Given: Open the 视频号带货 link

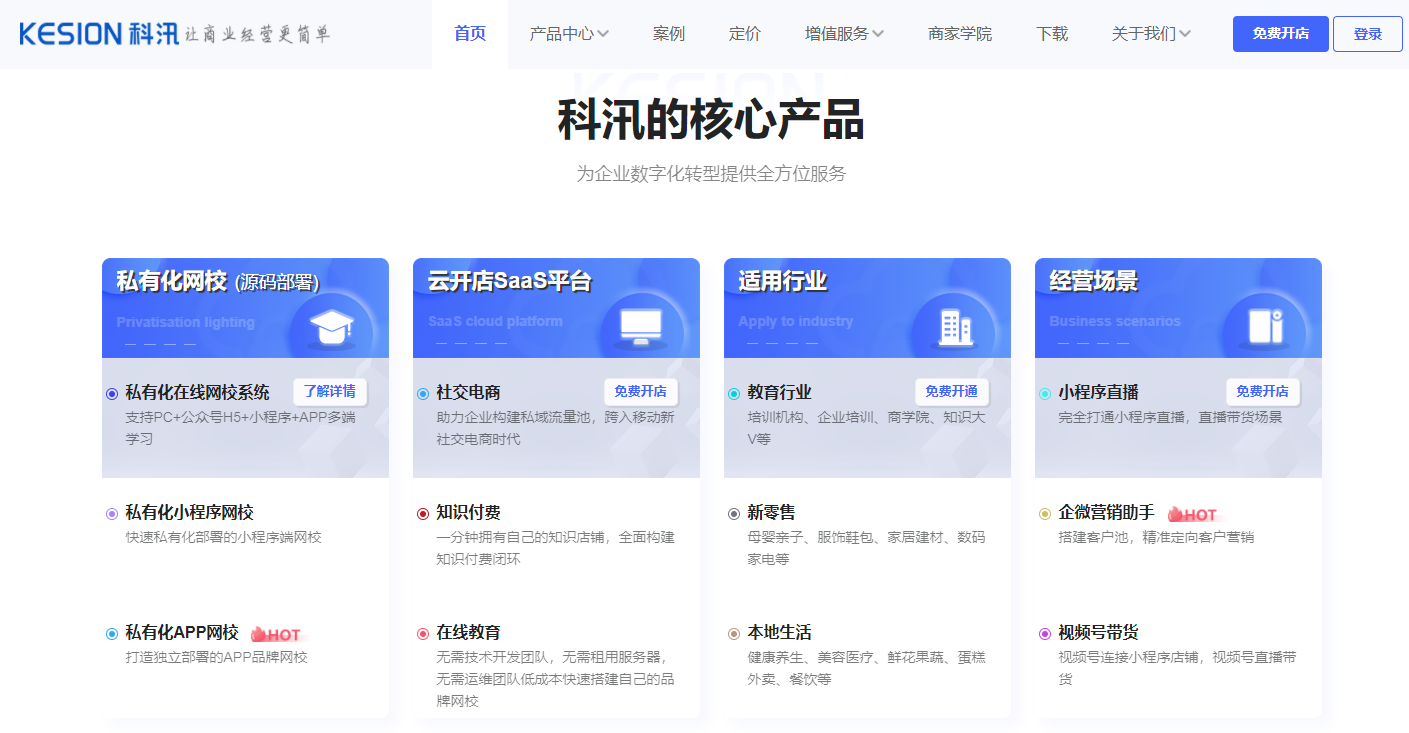Looking at the screenshot, I should click(x=1098, y=632).
